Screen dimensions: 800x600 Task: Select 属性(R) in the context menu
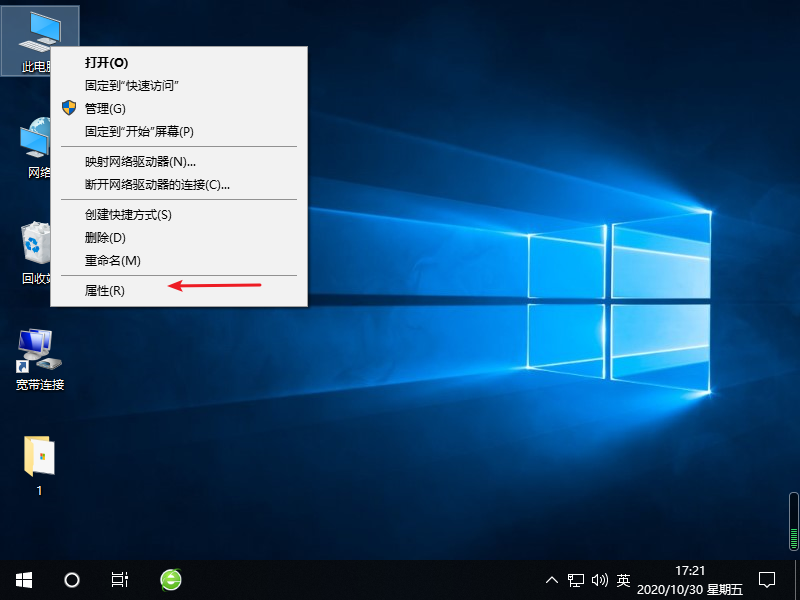tap(104, 290)
